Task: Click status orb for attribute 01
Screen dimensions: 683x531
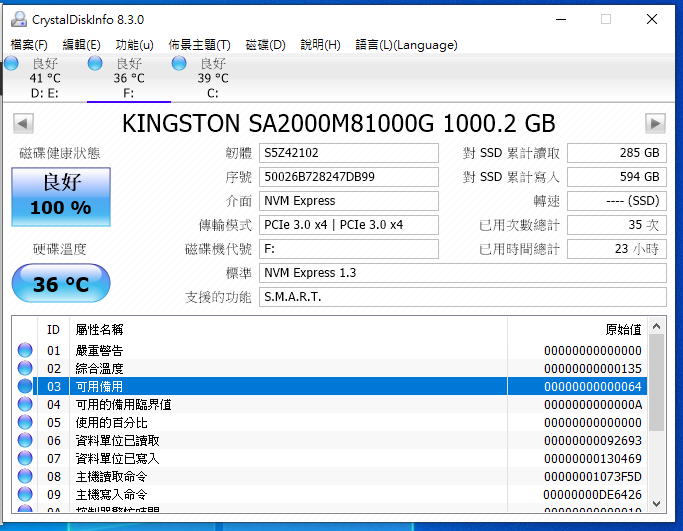Action: [25, 350]
